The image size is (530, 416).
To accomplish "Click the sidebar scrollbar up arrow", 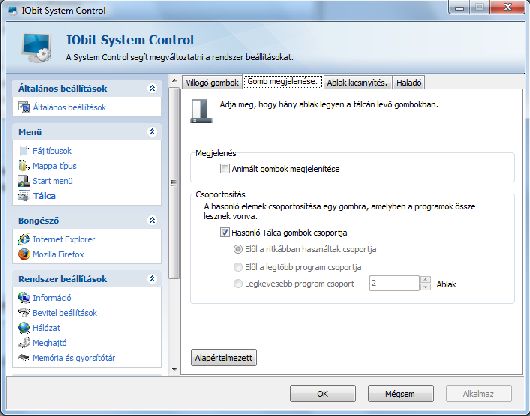I will coord(174,81).
